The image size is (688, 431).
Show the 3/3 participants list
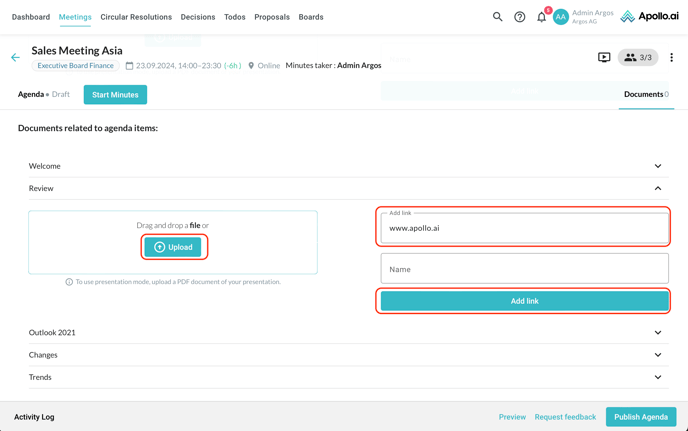[x=638, y=58]
